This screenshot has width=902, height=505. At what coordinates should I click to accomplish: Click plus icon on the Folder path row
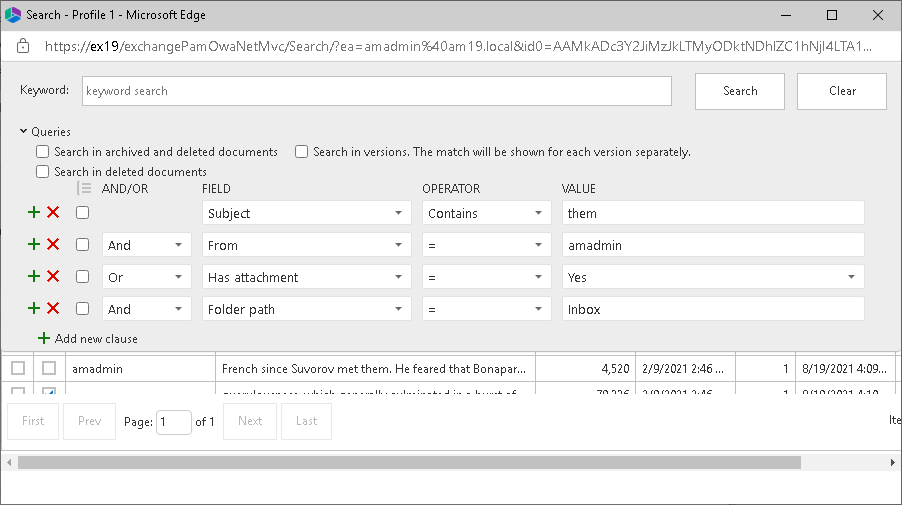(33, 309)
